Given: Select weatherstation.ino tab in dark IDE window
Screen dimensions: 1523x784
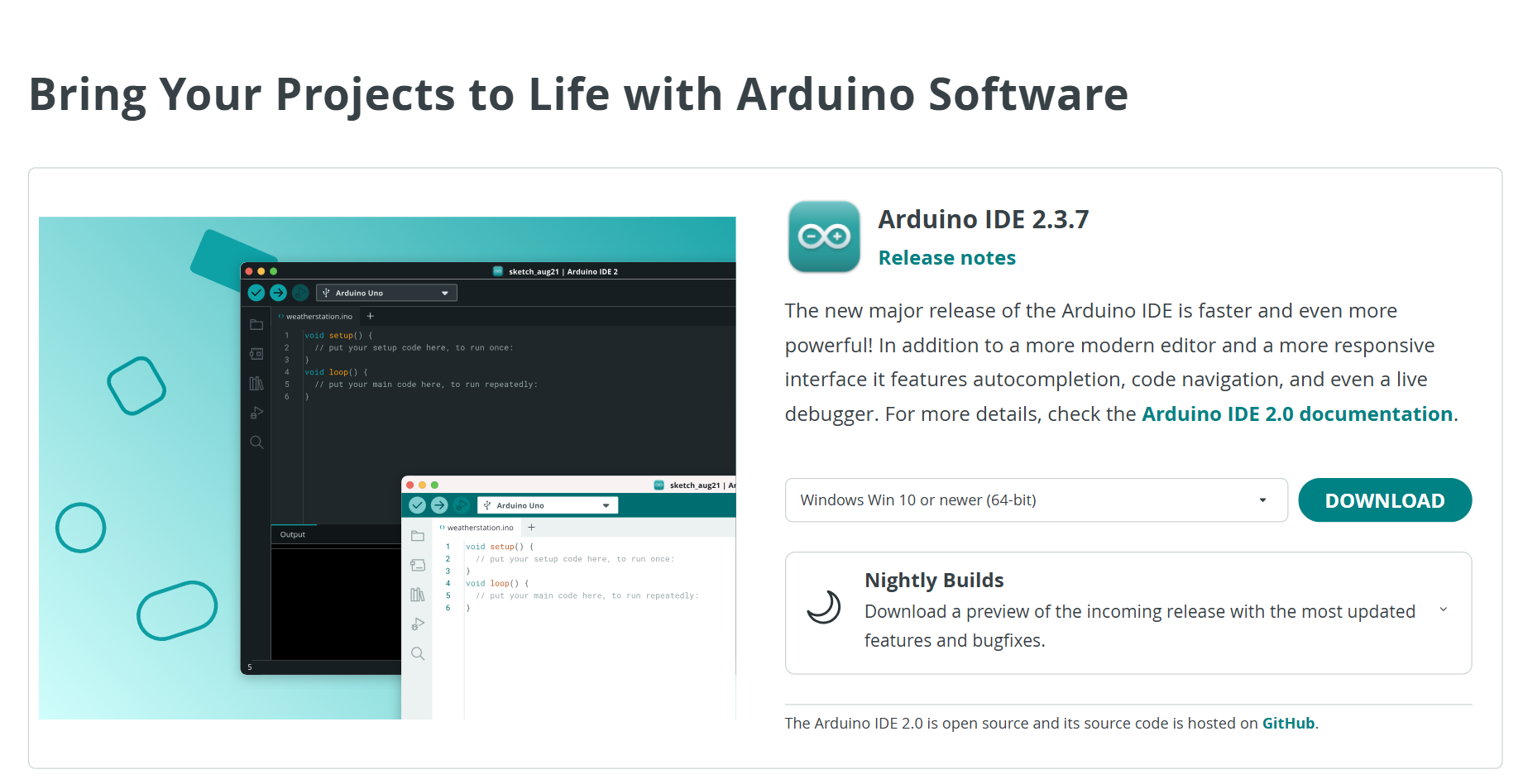Looking at the screenshot, I should click(318, 317).
